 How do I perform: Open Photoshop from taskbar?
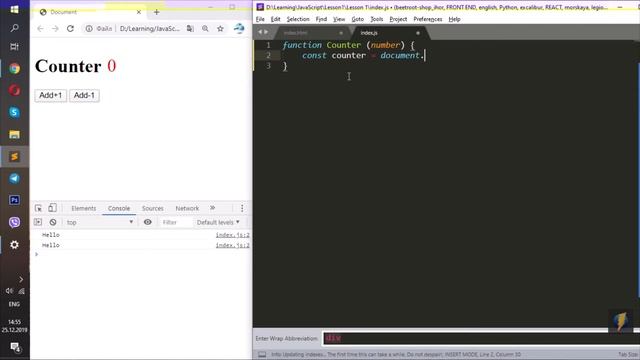click(x=14, y=200)
